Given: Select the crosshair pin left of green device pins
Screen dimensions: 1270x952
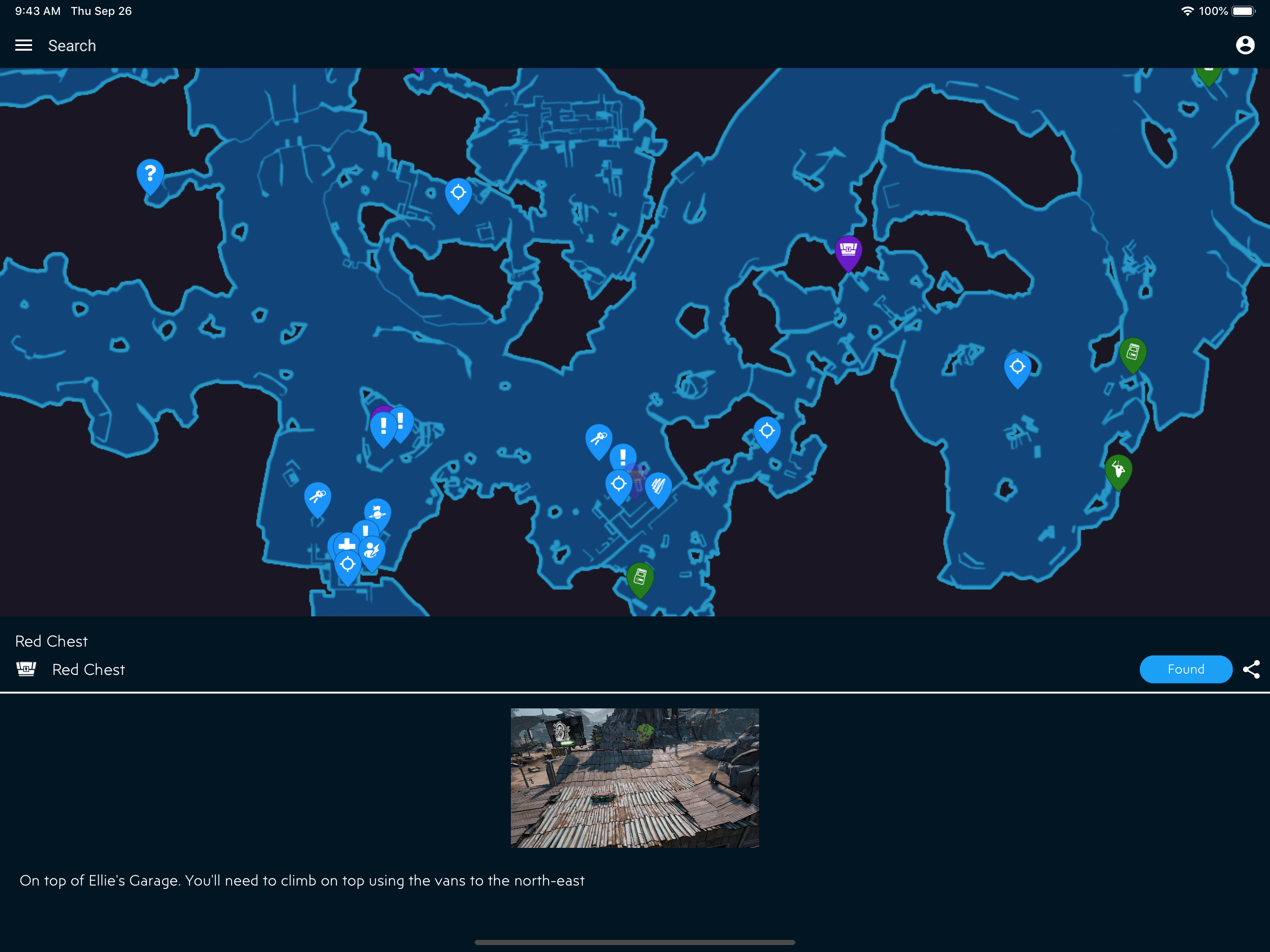Looking at the screenshot, I should (1018, 370).
